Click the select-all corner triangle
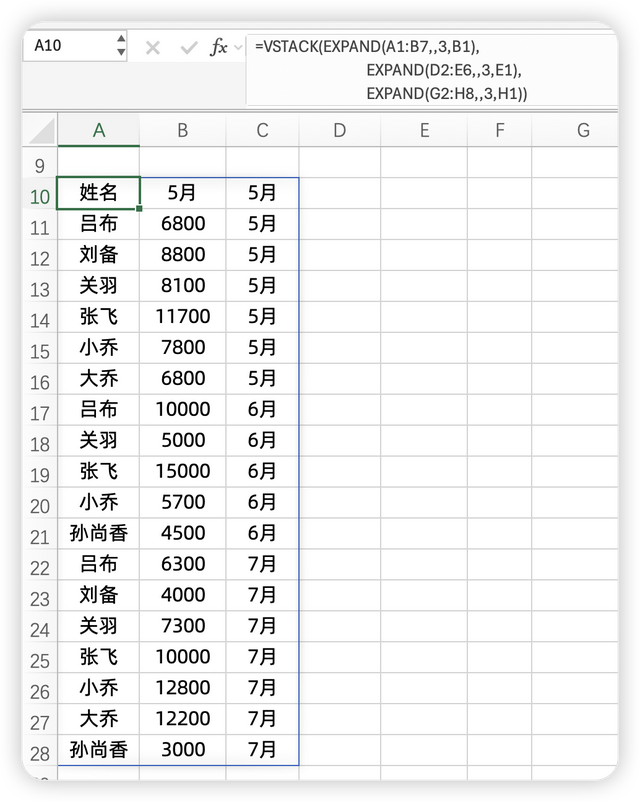640x802 pixels. point(41,131)
